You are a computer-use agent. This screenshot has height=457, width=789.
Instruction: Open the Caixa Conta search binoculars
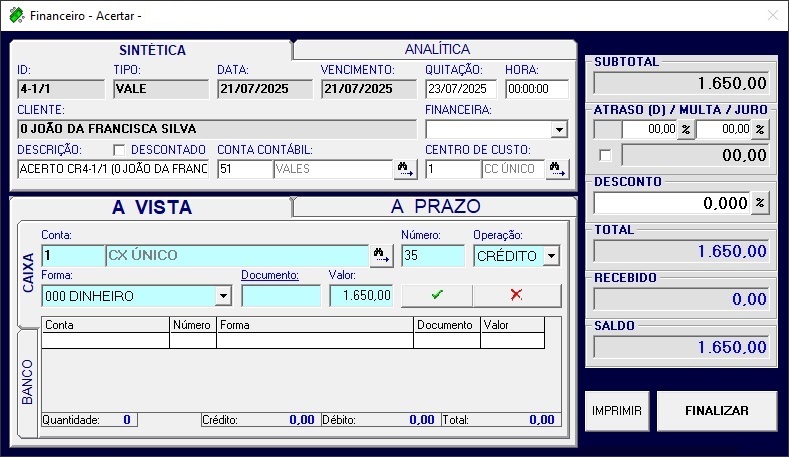point(382,256)
